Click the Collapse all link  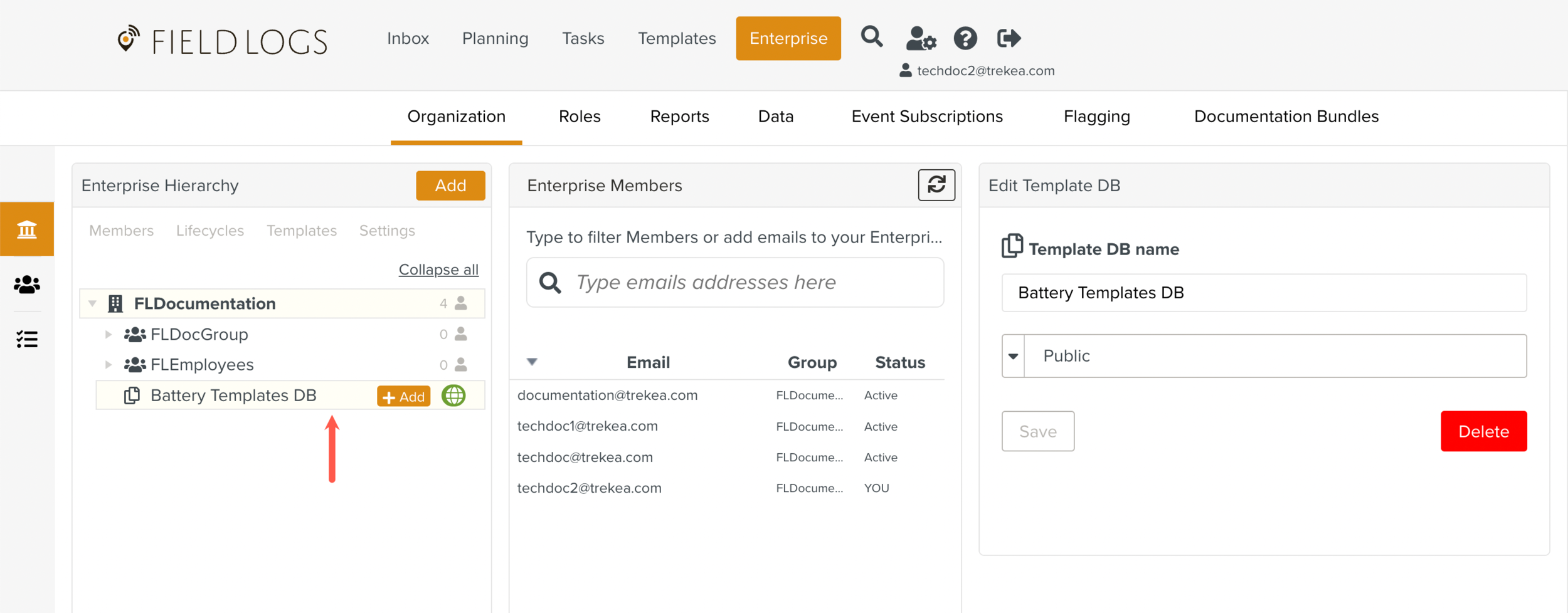pos(438,270)
